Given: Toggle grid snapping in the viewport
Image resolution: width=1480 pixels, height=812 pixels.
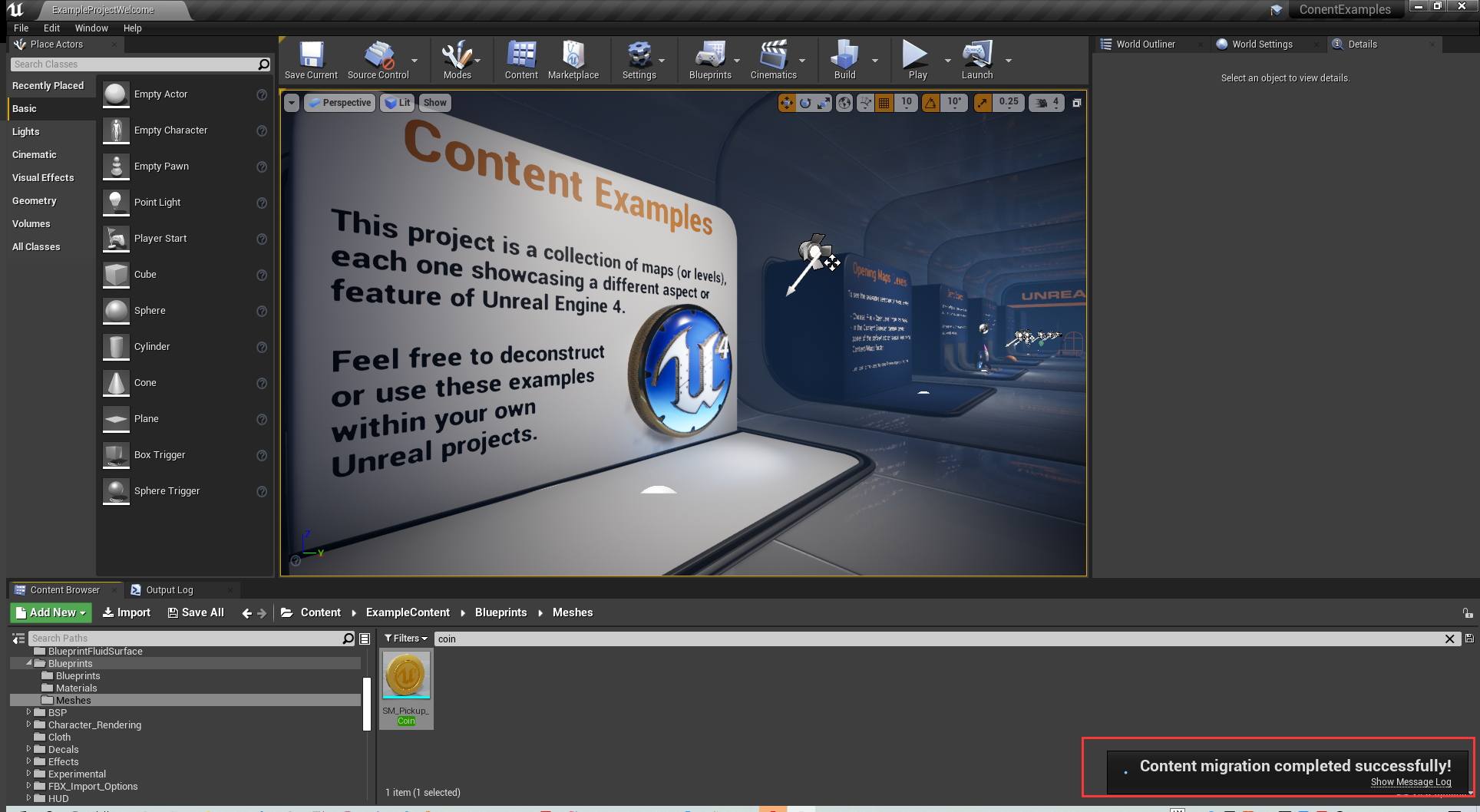Looking at the screenshot, I should (x=884, y=102).
